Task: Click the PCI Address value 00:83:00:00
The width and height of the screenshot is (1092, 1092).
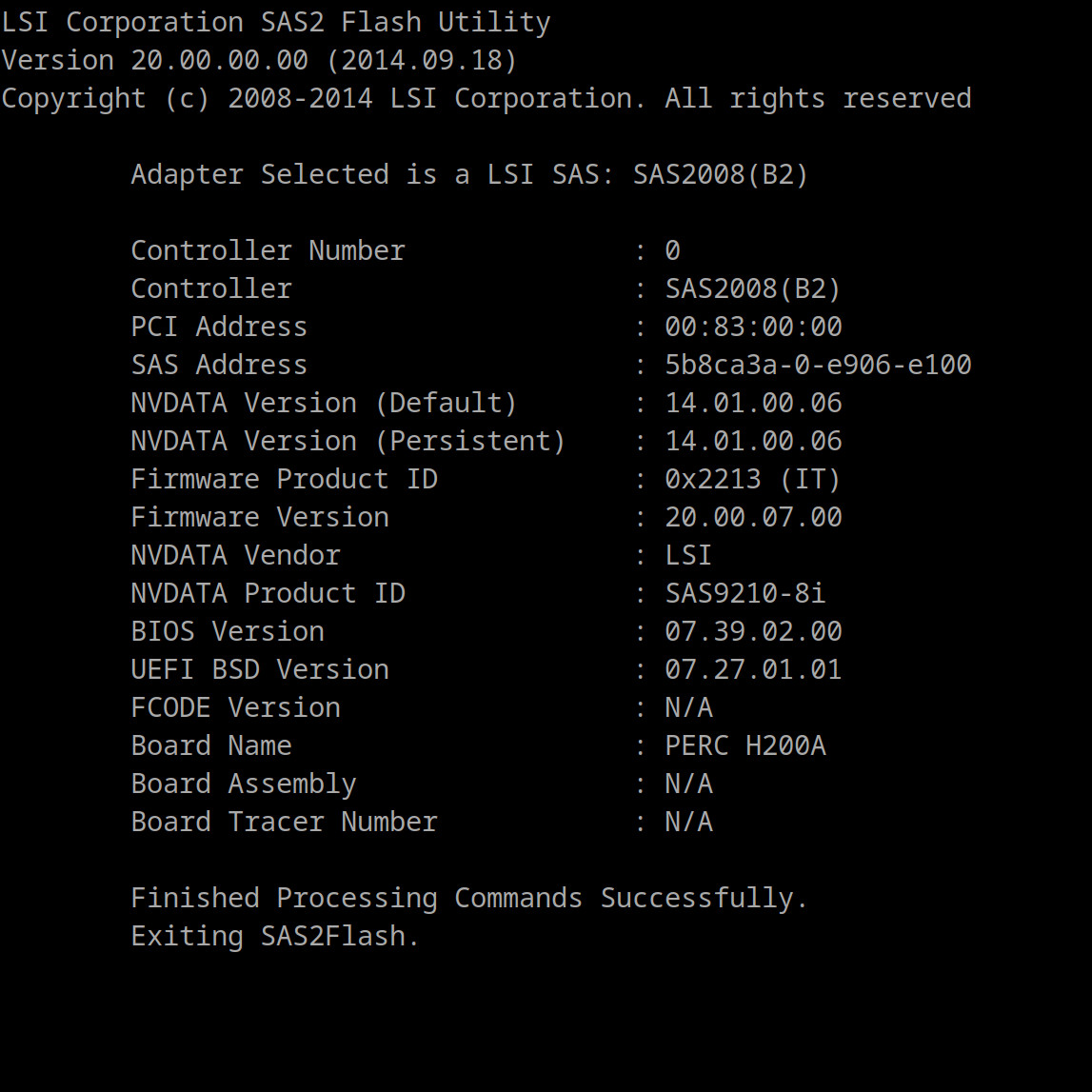Action: 753,327
